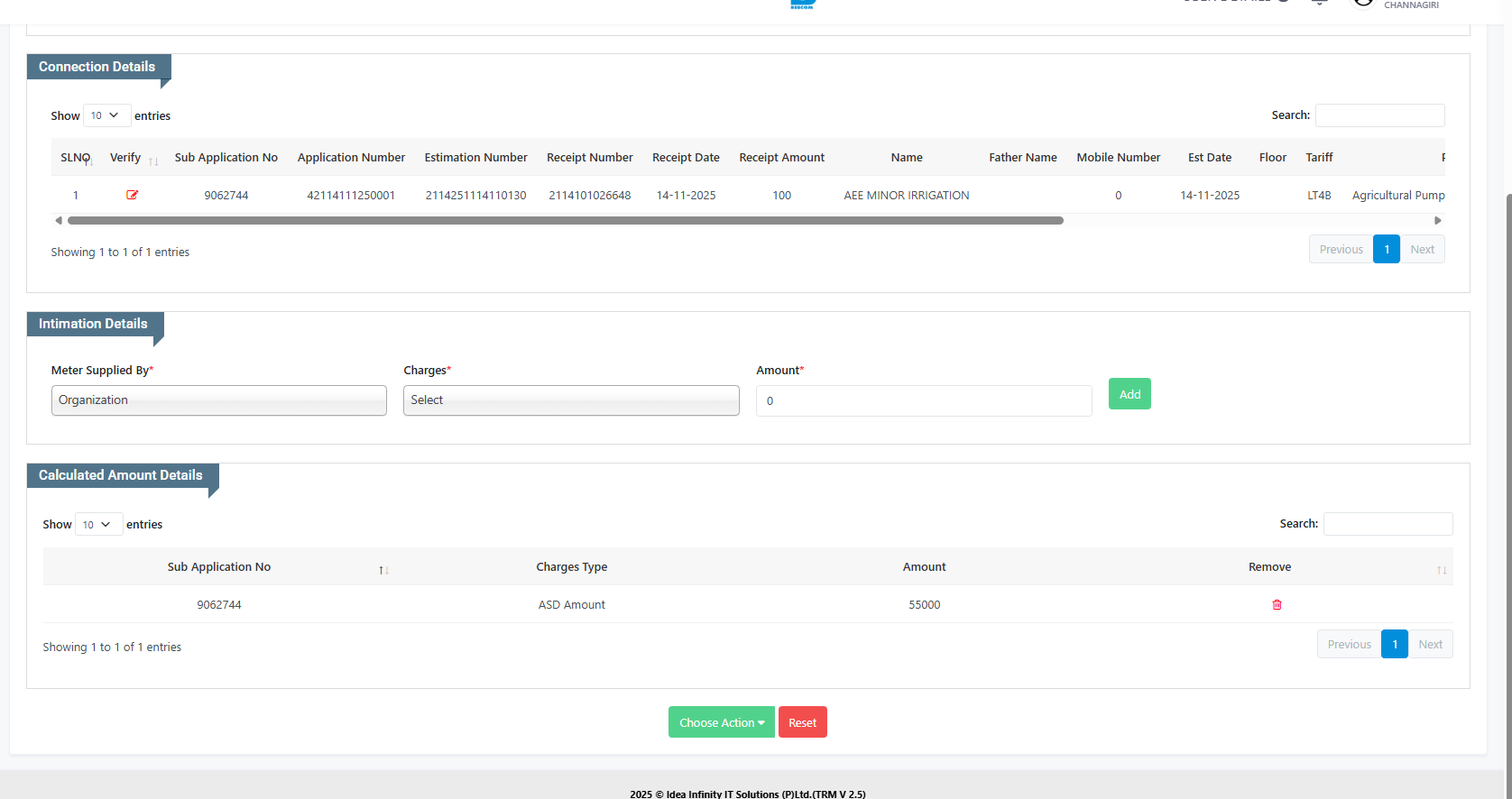Click the SLNO column sort arrows
The image size is (1512, 799).
[x=89, y=161]
